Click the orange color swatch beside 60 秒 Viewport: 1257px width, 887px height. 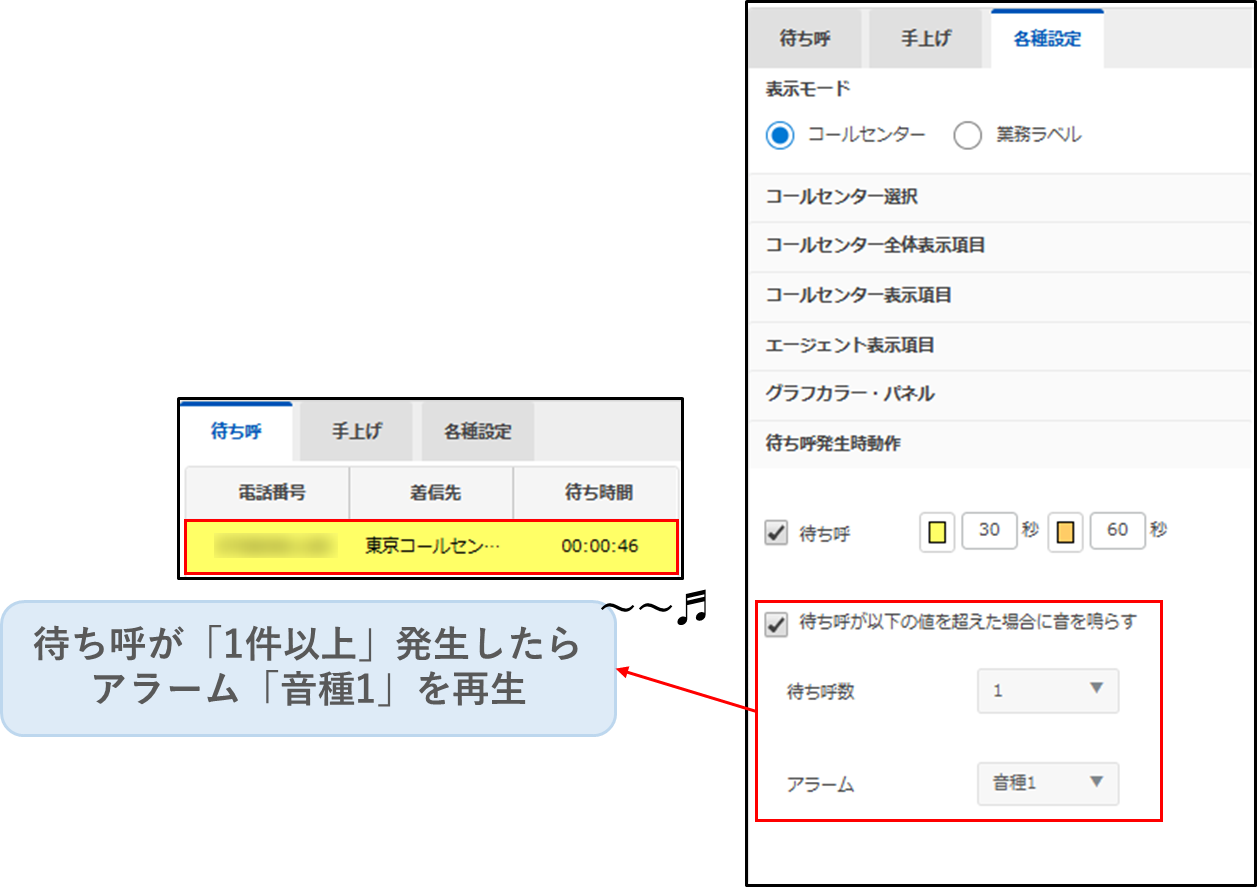tap(1066, 531)
